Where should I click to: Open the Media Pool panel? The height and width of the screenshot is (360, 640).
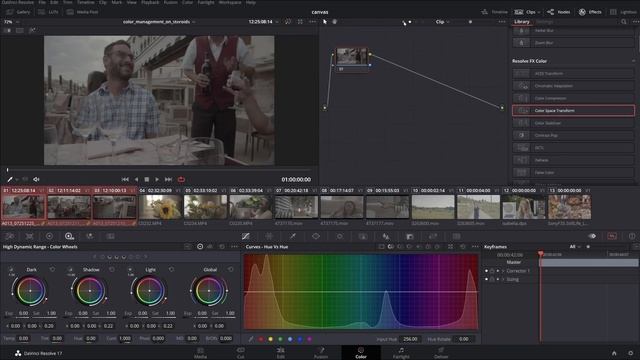[x=82, y=12]
